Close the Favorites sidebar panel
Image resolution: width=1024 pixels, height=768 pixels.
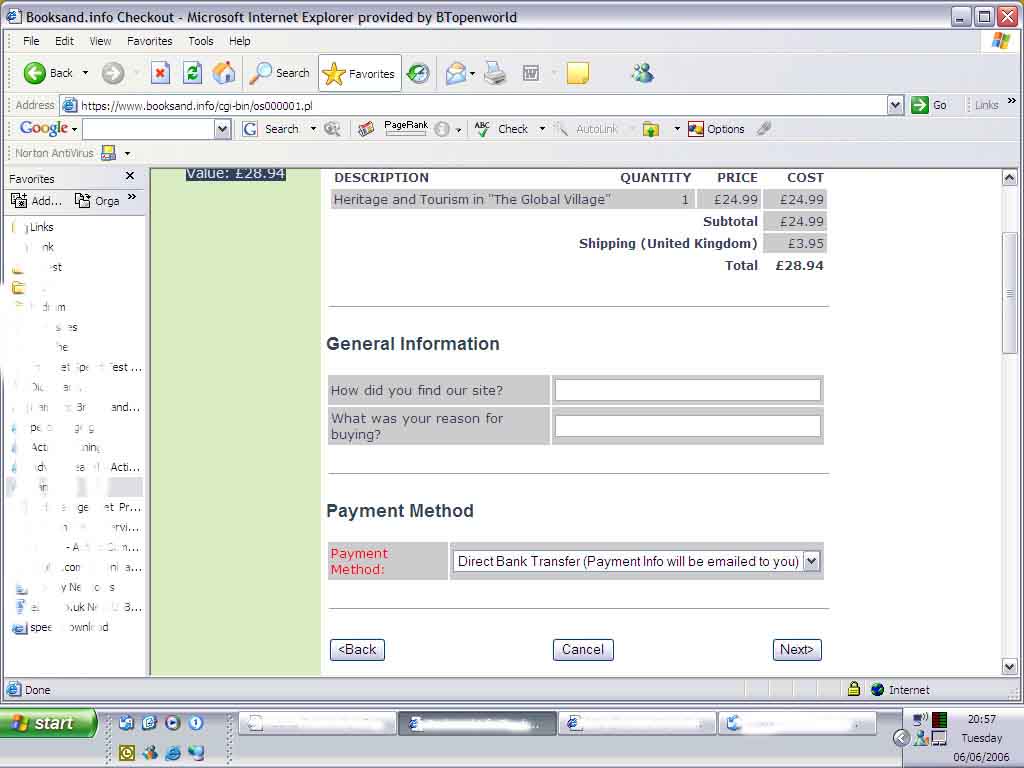129,177
